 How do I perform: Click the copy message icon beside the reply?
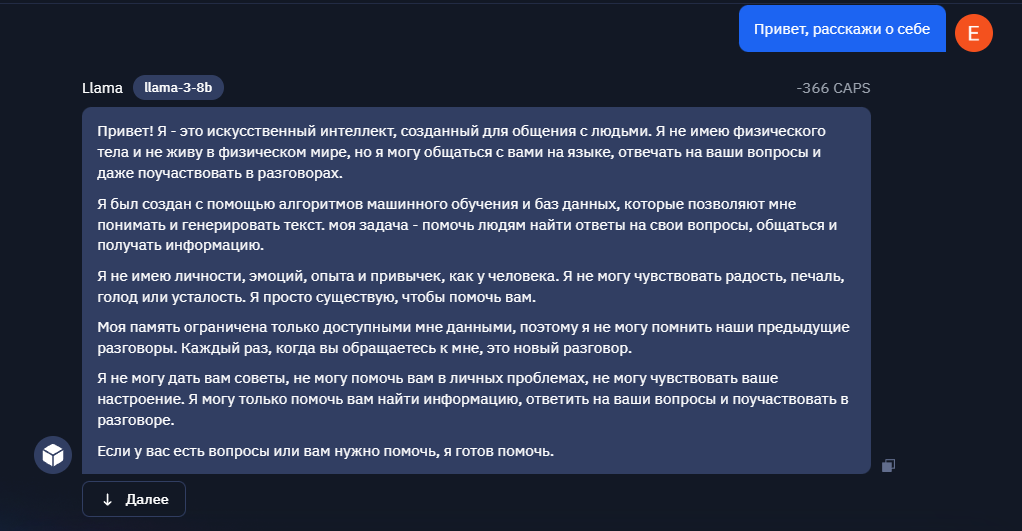pos(888,465)
